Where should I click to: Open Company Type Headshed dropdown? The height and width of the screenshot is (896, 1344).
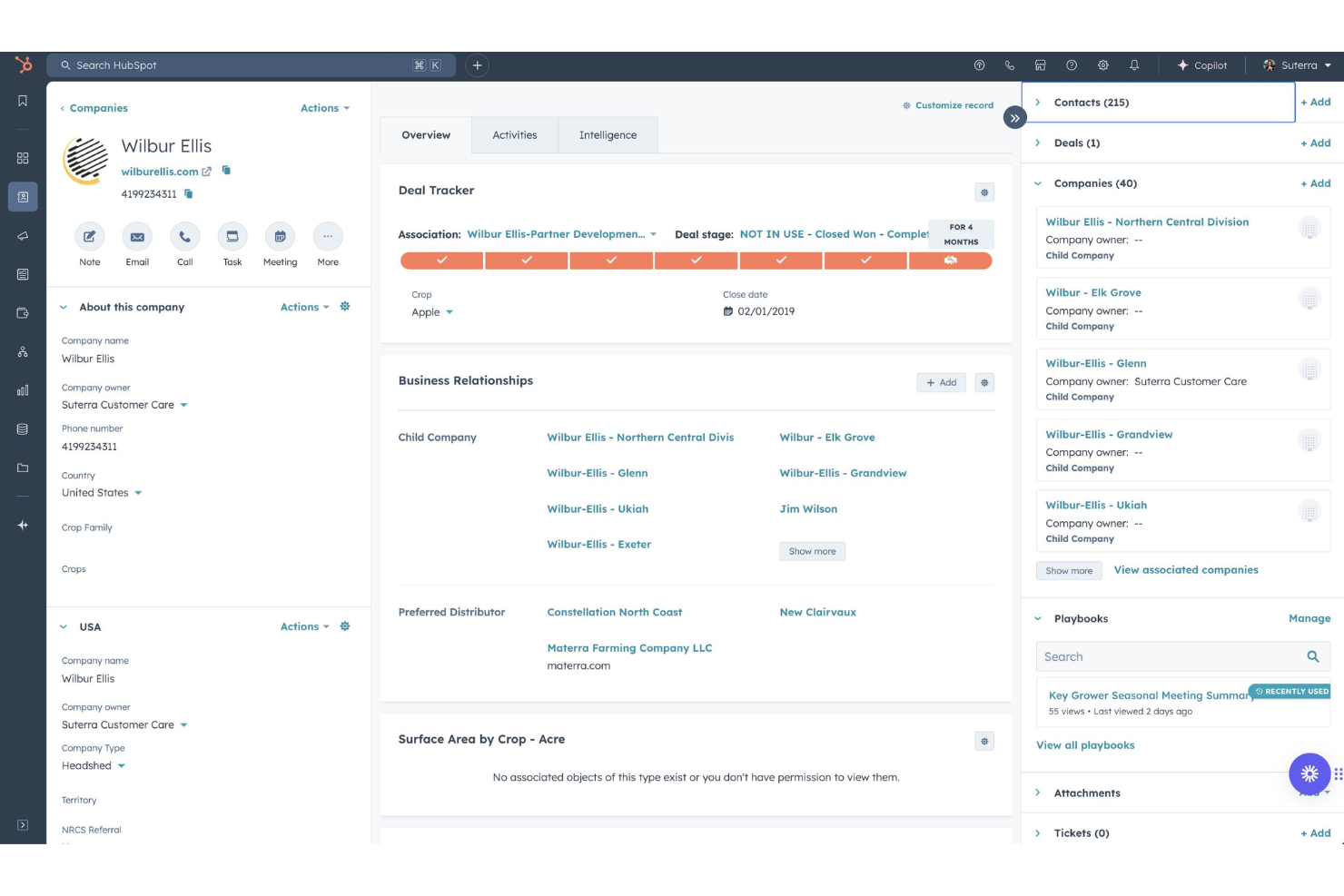tap(93, 765)
